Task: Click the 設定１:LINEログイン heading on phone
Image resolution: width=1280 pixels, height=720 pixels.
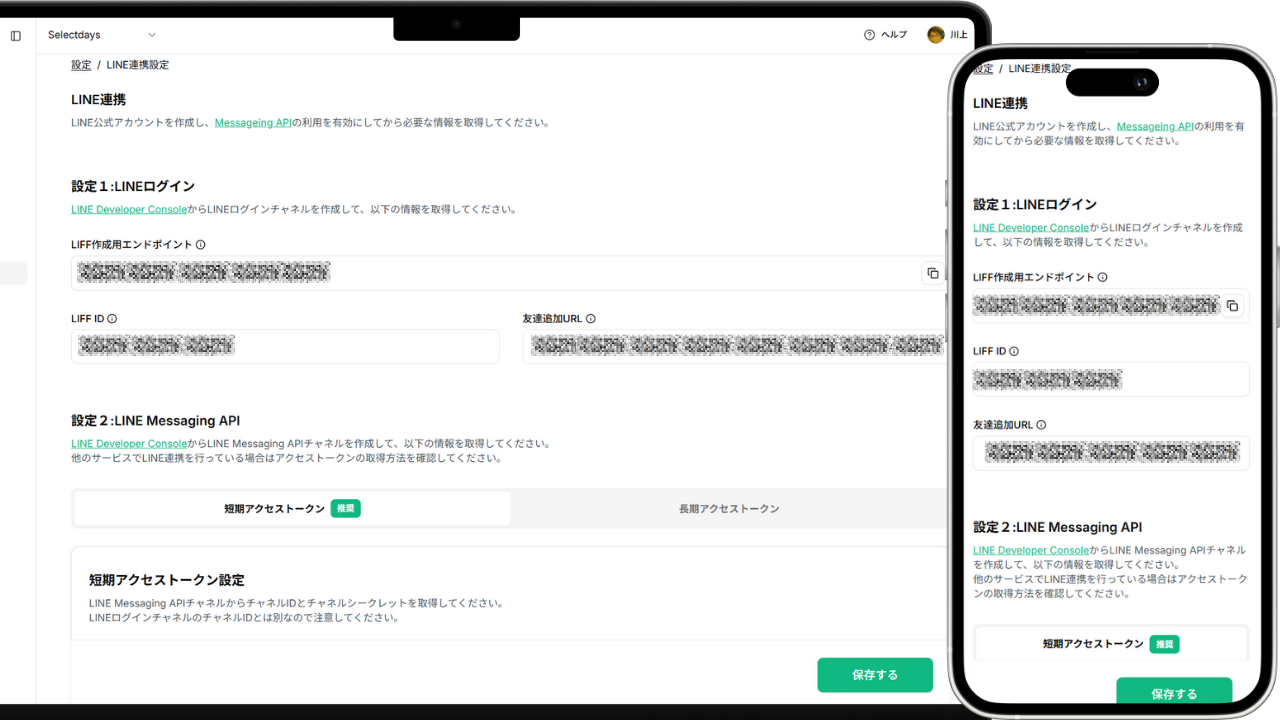Action: pyautogui.click(x=1035, y=205)
